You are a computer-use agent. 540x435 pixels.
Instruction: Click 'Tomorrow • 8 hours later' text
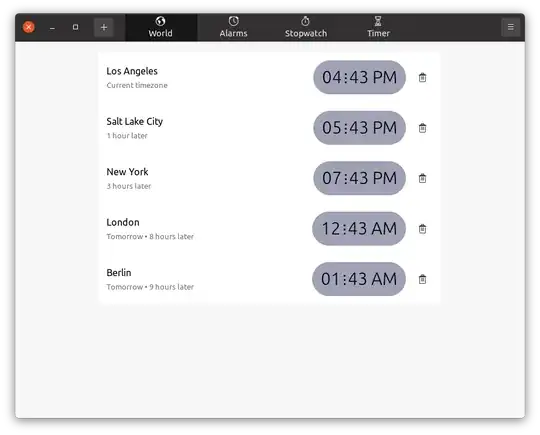pyautogui.click(x=150, y=237)
